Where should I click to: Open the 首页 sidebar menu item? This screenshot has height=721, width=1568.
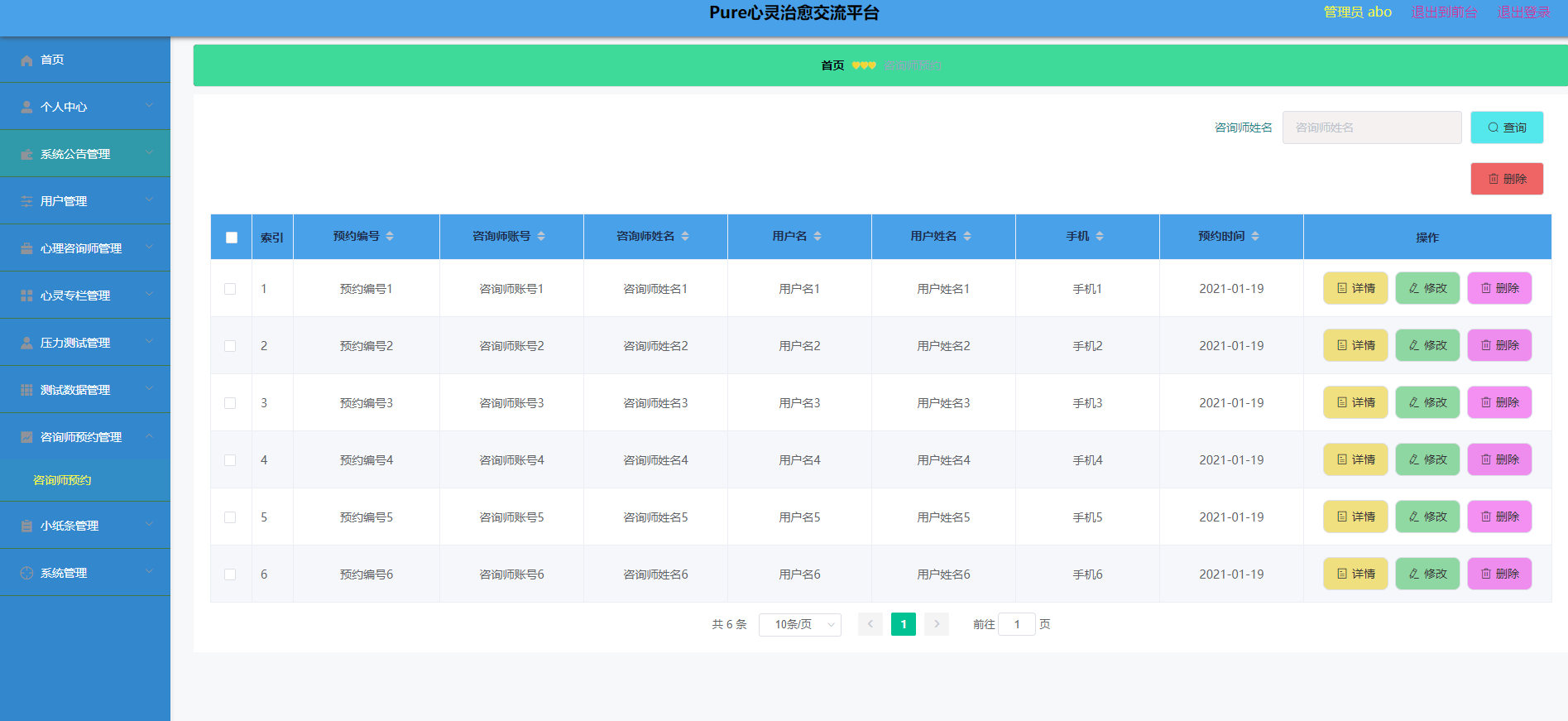85,60
